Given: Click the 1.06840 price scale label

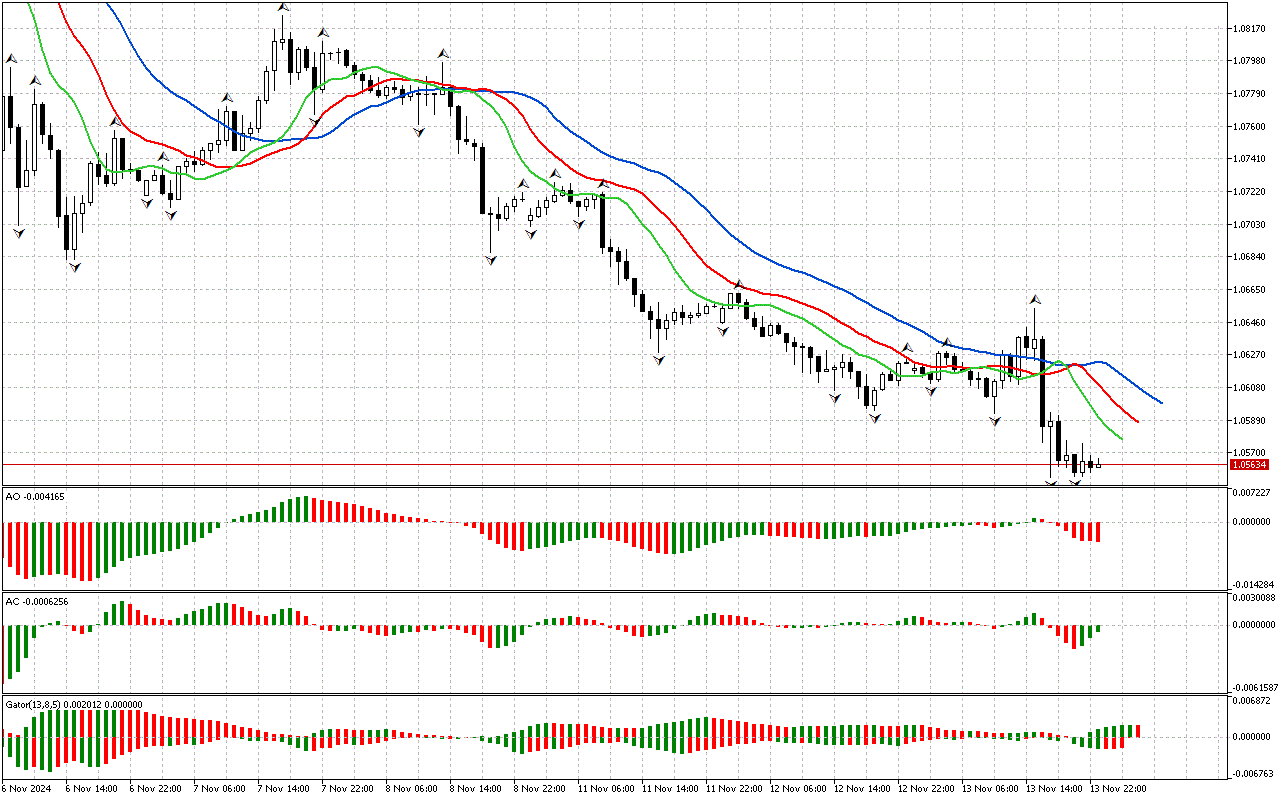Looking at the screenshot, I should [1250, 258].
